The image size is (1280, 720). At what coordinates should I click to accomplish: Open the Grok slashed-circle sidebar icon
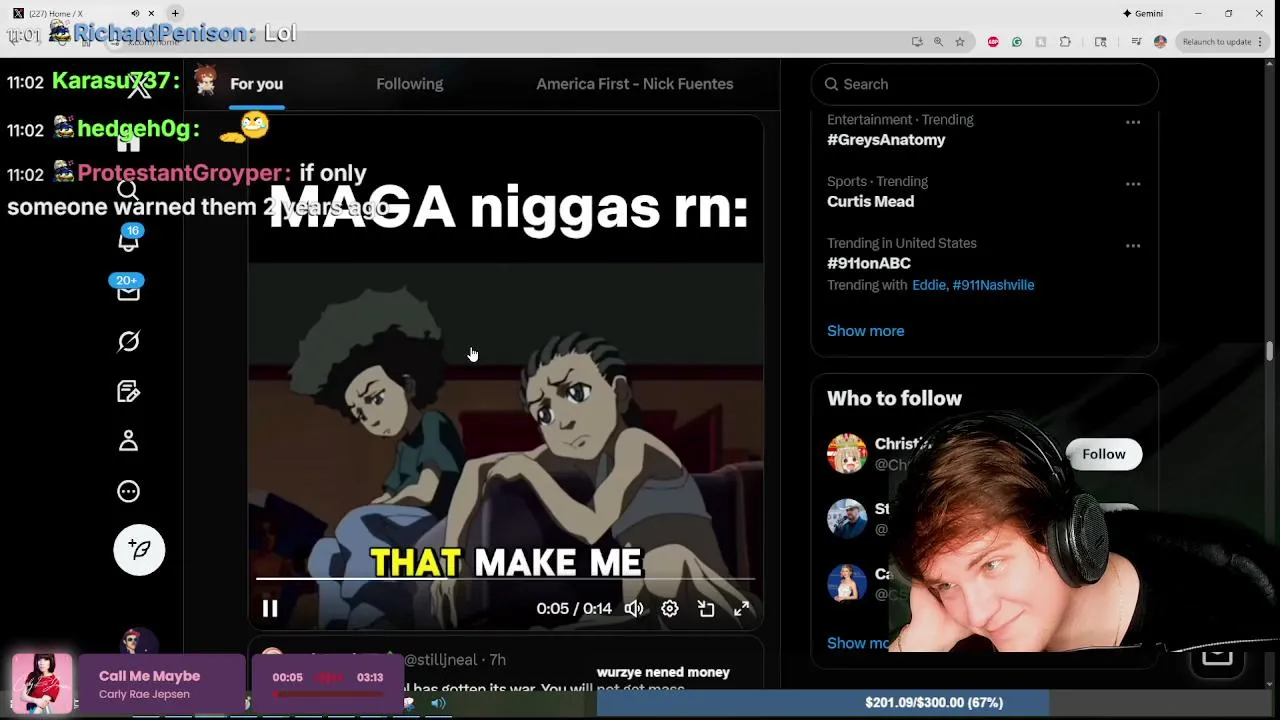coord(128,341)
